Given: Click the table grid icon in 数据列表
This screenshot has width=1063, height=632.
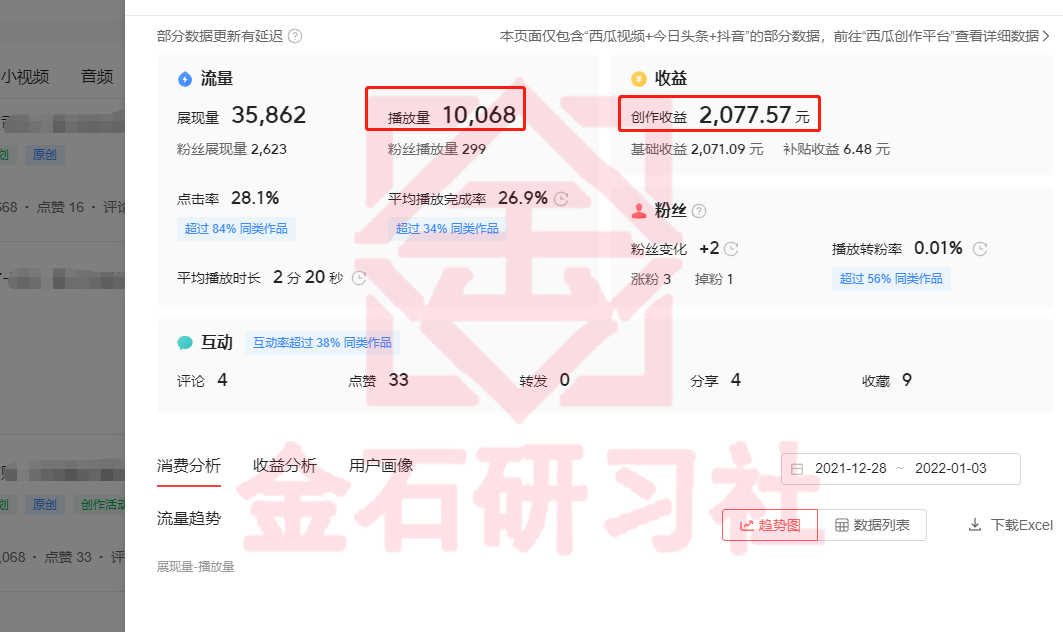Looking at the screenshot, I should pos(841,524).
